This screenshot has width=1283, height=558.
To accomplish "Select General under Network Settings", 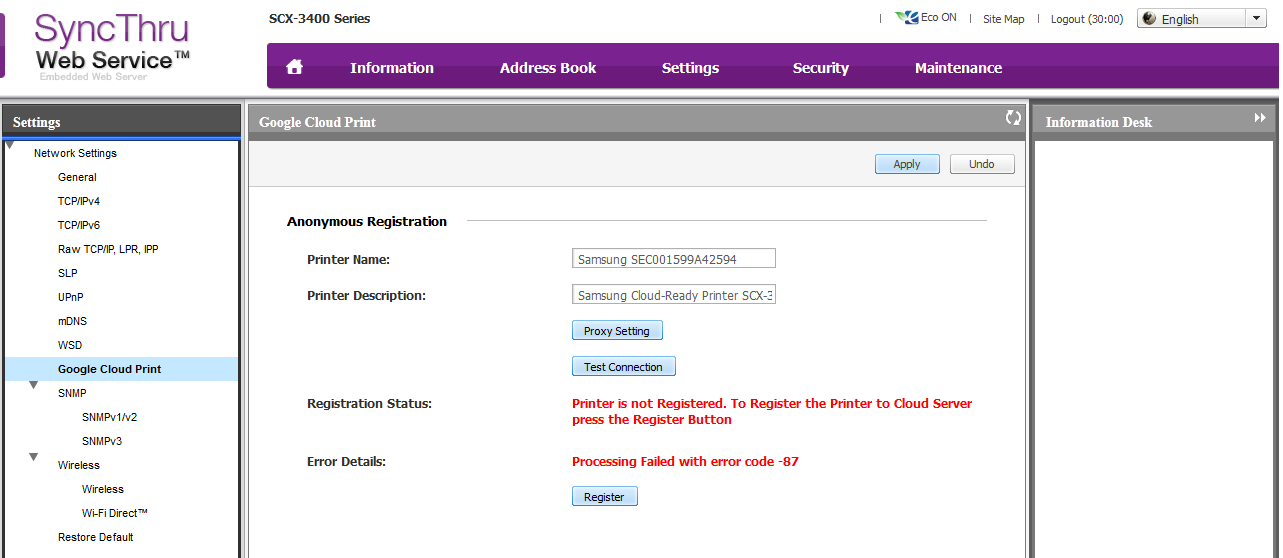I will click(77, 177).
